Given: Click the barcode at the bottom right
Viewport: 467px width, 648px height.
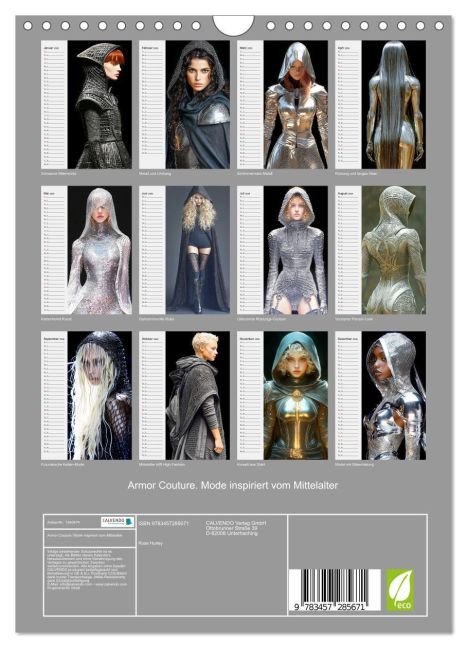Looking at the screenshot, I should coord(334,590).
